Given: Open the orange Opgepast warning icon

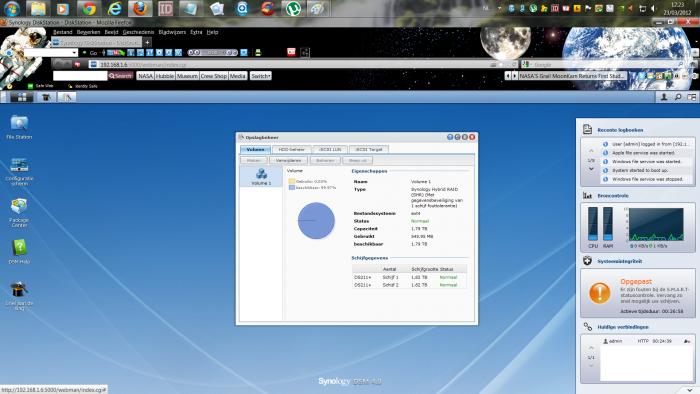Looking at the screenshot, I should pyautogui.click(x=600, y=293).
